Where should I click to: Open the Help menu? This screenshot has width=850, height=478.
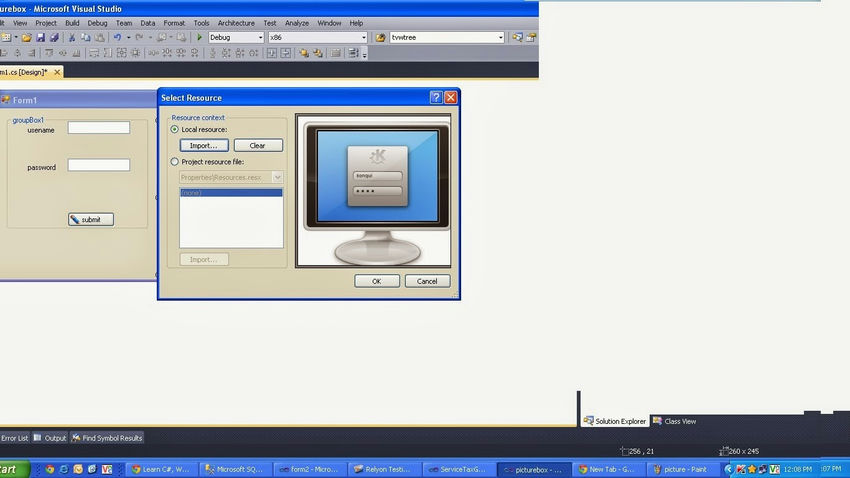[356, 23]
